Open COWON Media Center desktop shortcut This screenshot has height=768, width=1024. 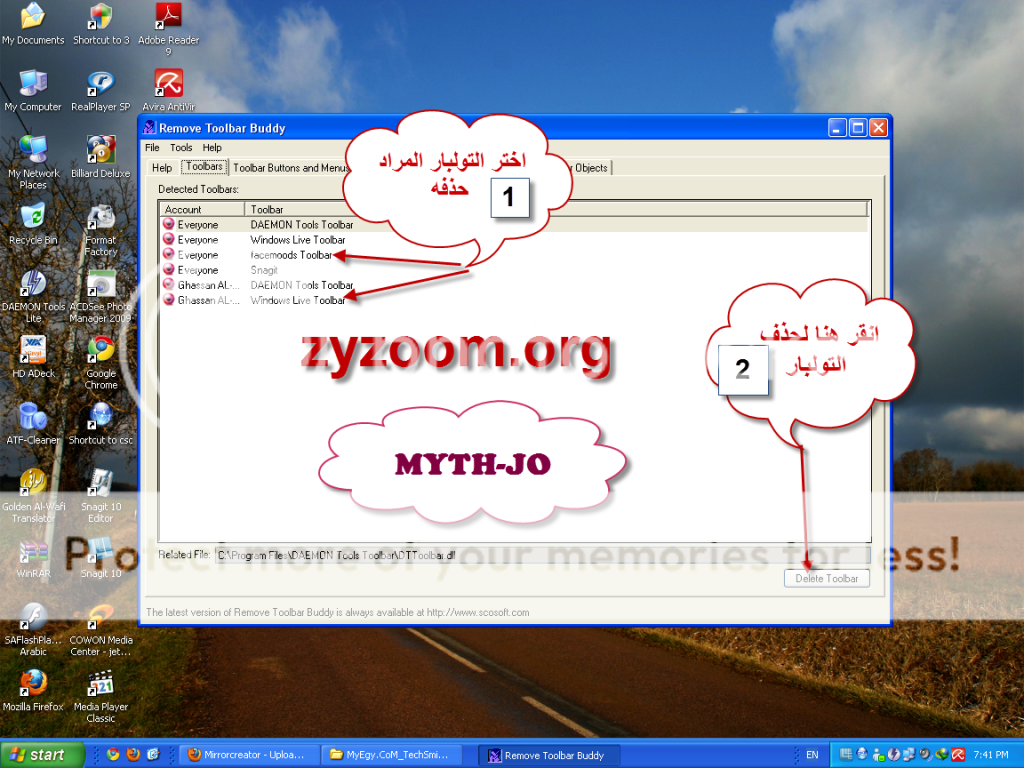(101, 629)
